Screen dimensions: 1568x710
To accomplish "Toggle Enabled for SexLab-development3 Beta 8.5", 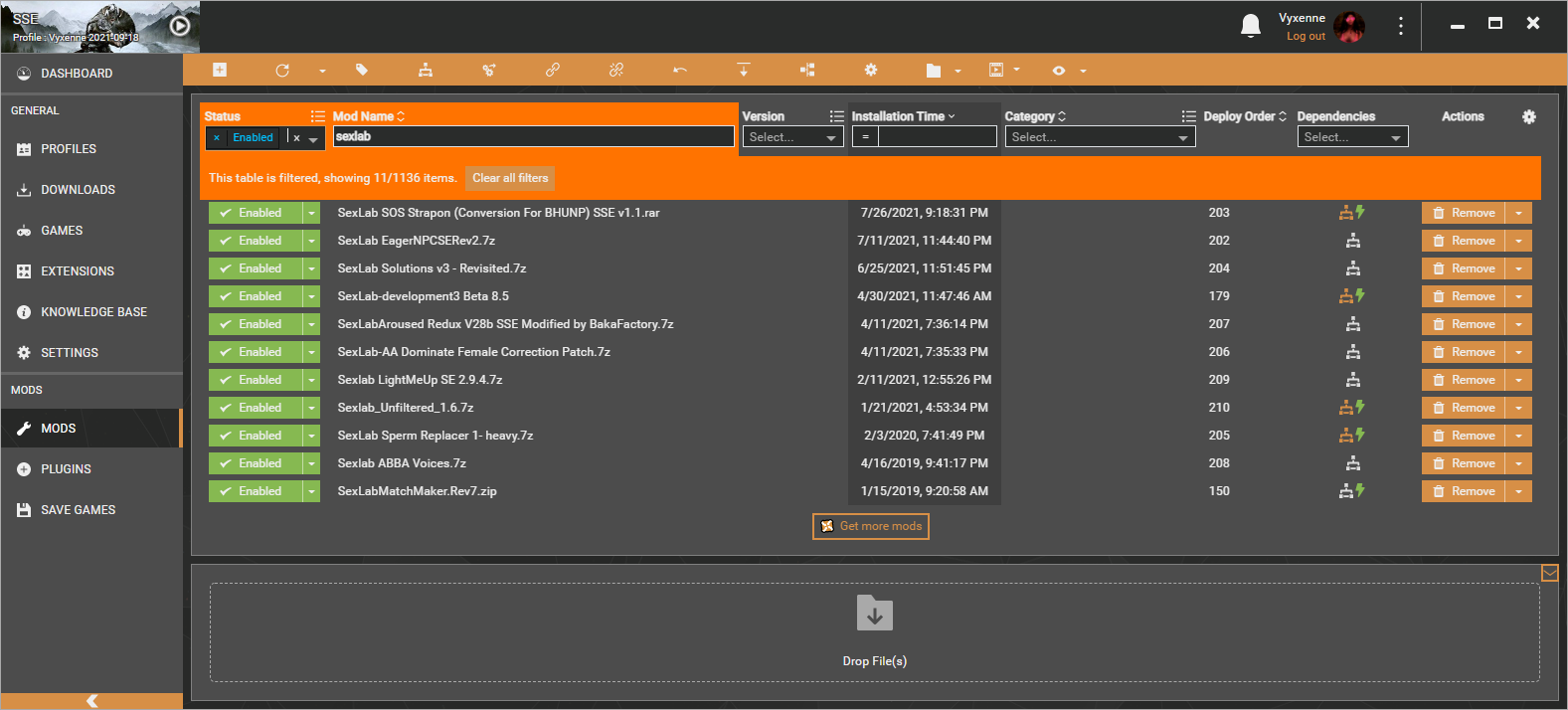I will click(255, 296).
